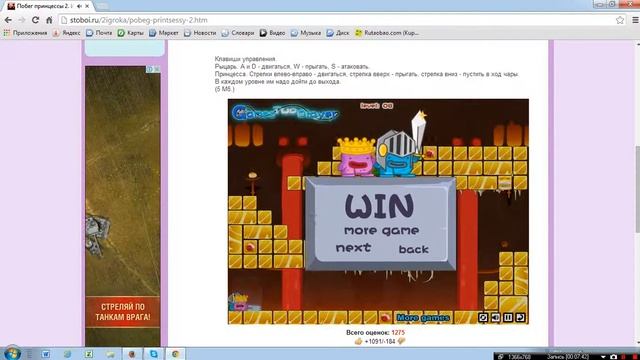Open the browser home page icon
Screen dimensions: 640x360
(x=49, y=20)
